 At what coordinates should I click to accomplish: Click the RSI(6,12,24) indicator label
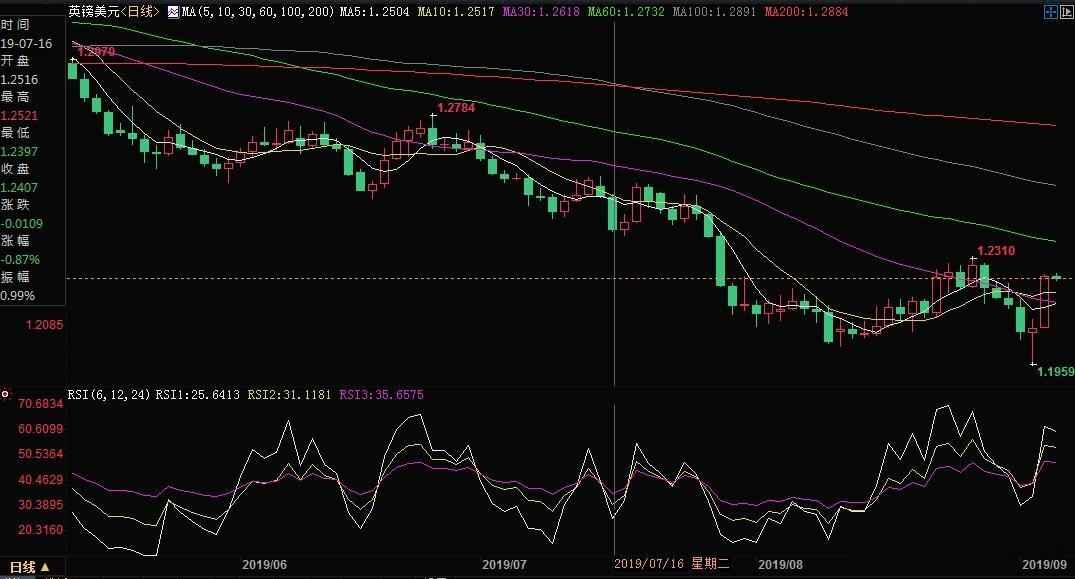pyautogui.click(x=108, y=395)
